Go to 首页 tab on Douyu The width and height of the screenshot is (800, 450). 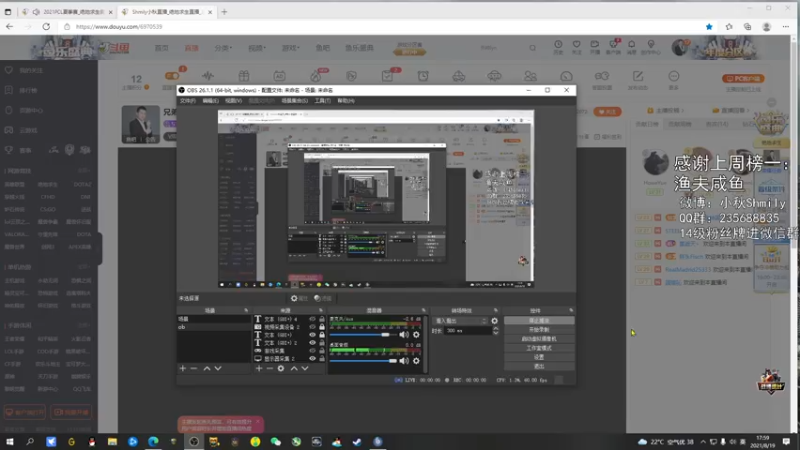[x=161, y=48]
